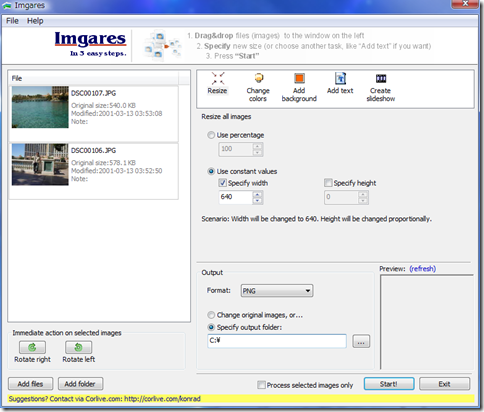Image resolution: width=484 pixels, height=412 pixels.
Task: Rotate selected images right
Action: (32, 347)
